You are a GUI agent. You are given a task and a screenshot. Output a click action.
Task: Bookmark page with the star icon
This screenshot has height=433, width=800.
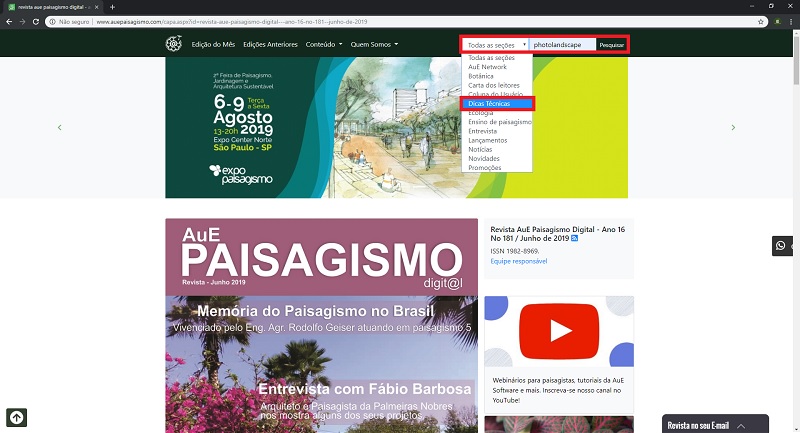point(761,21)
